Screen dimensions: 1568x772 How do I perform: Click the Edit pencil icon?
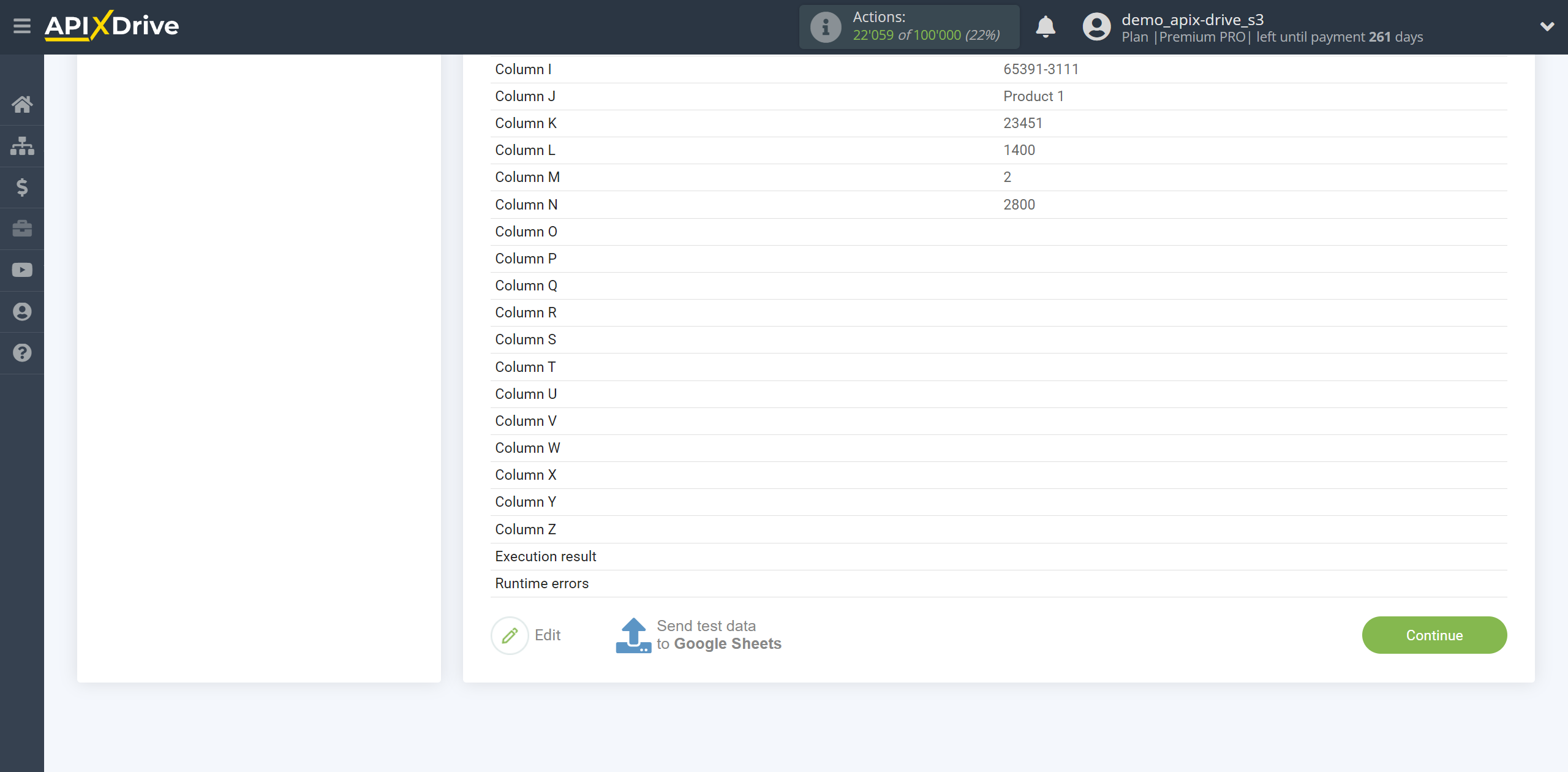pyautogui.click(x=510, y=635)
